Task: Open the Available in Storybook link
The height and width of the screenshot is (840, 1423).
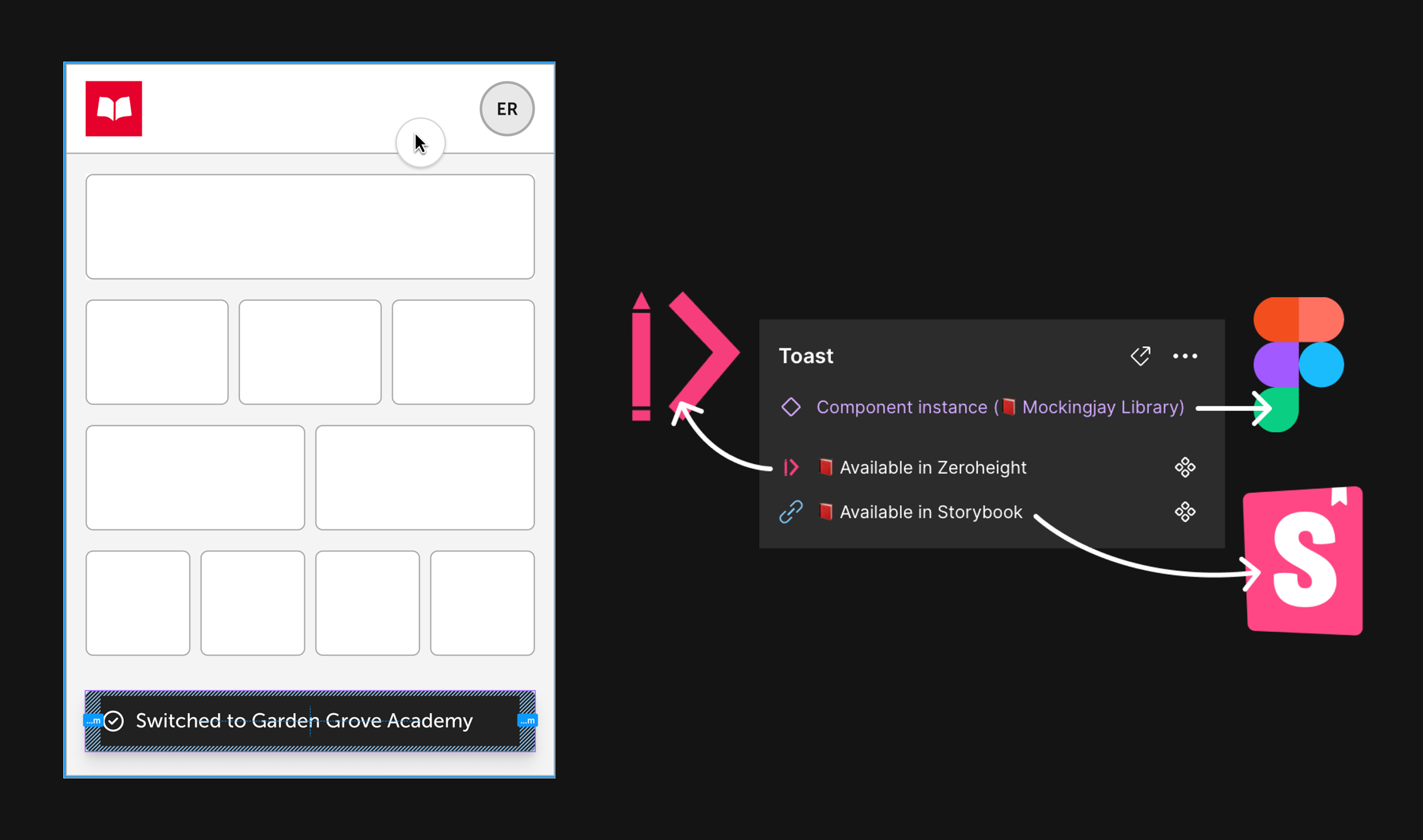Action: tap(931, 512)
